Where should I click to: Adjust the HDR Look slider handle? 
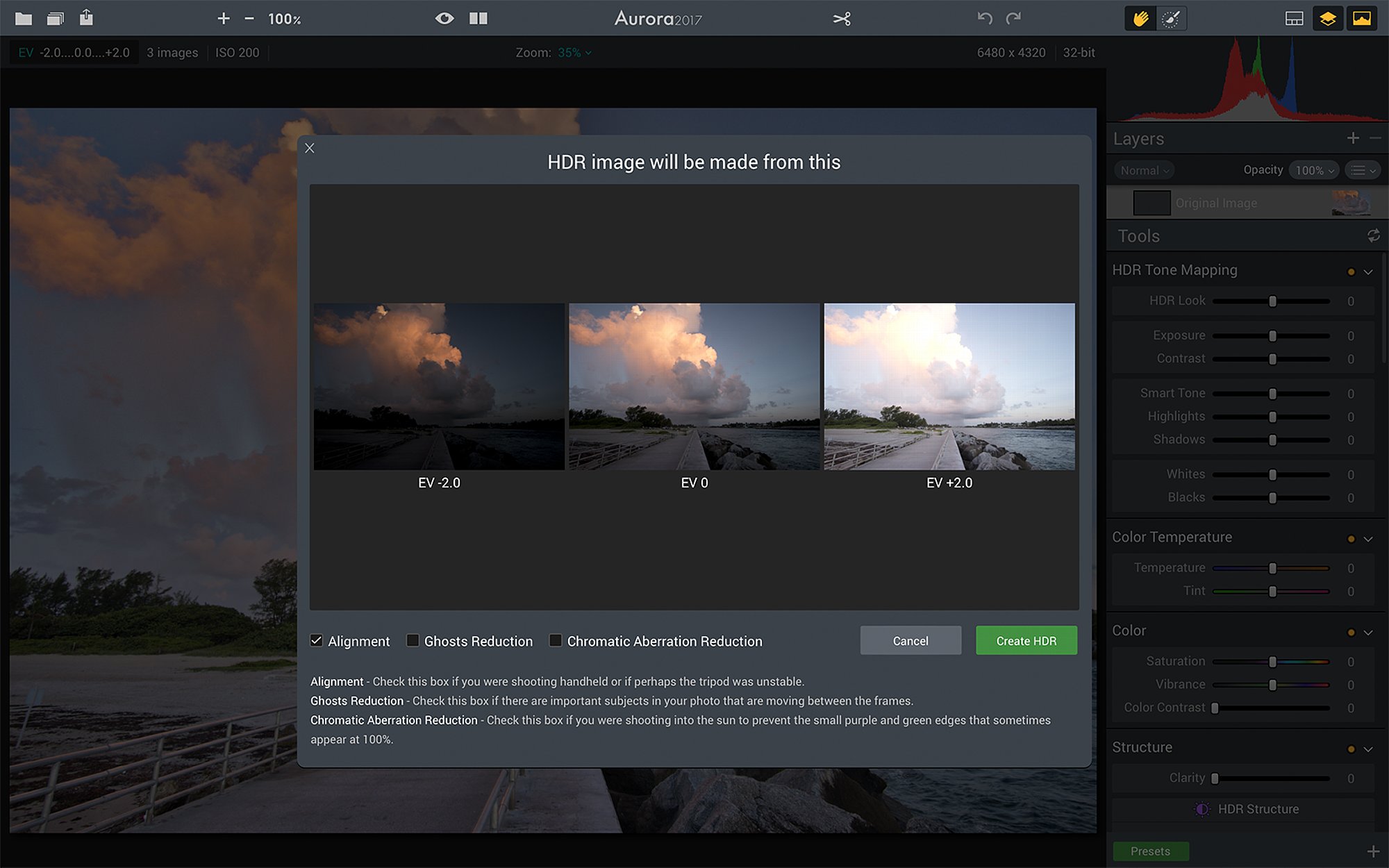click(1273, 301)
